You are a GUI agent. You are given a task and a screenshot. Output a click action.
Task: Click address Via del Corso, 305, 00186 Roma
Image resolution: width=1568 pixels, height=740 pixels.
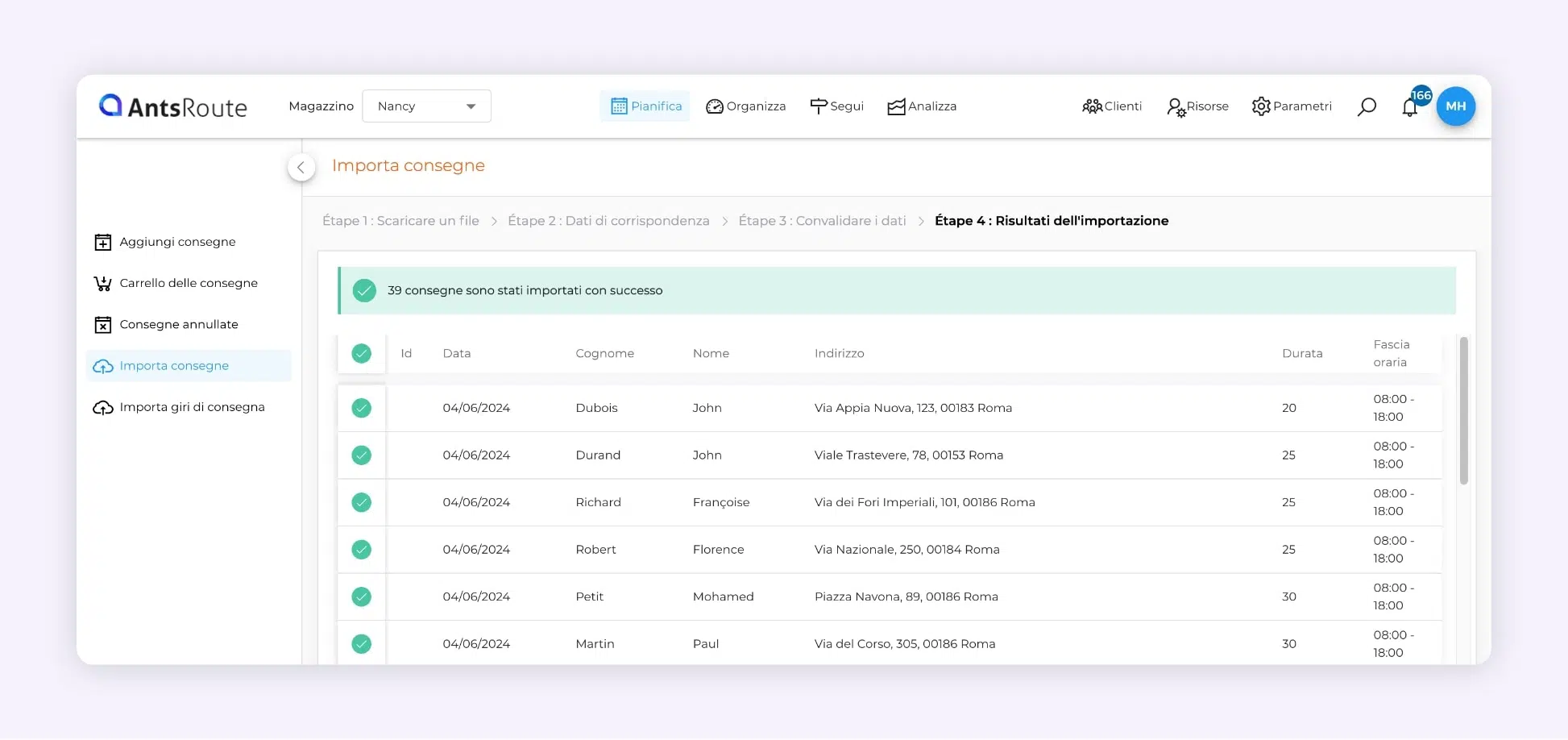point(905,644)
